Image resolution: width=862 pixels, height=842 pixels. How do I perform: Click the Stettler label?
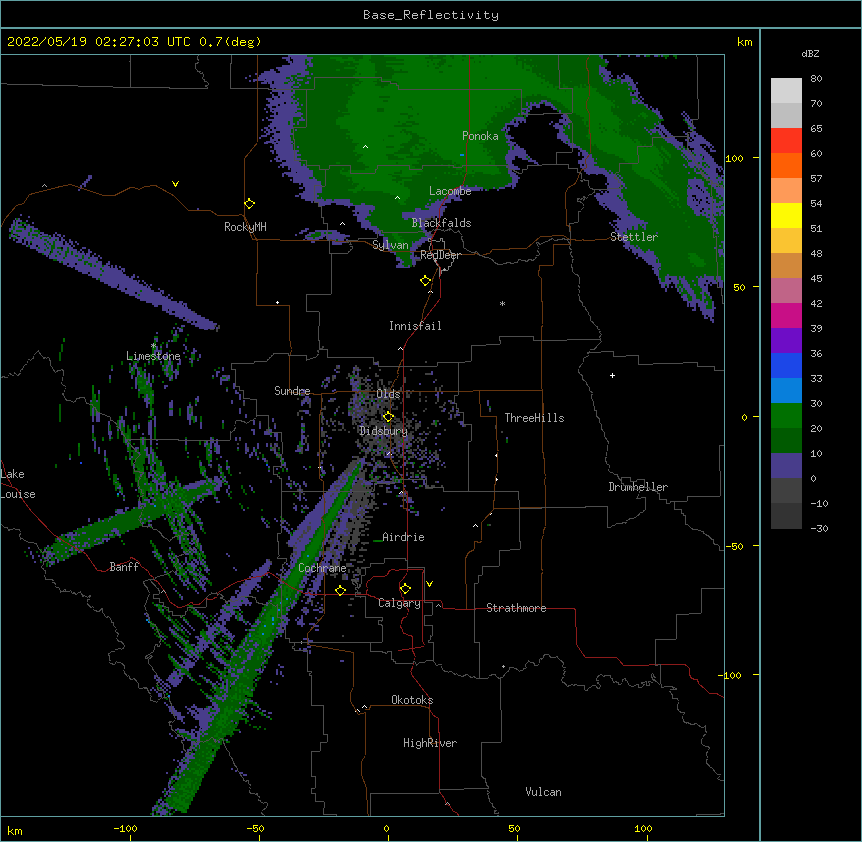[x=634, y=237]
